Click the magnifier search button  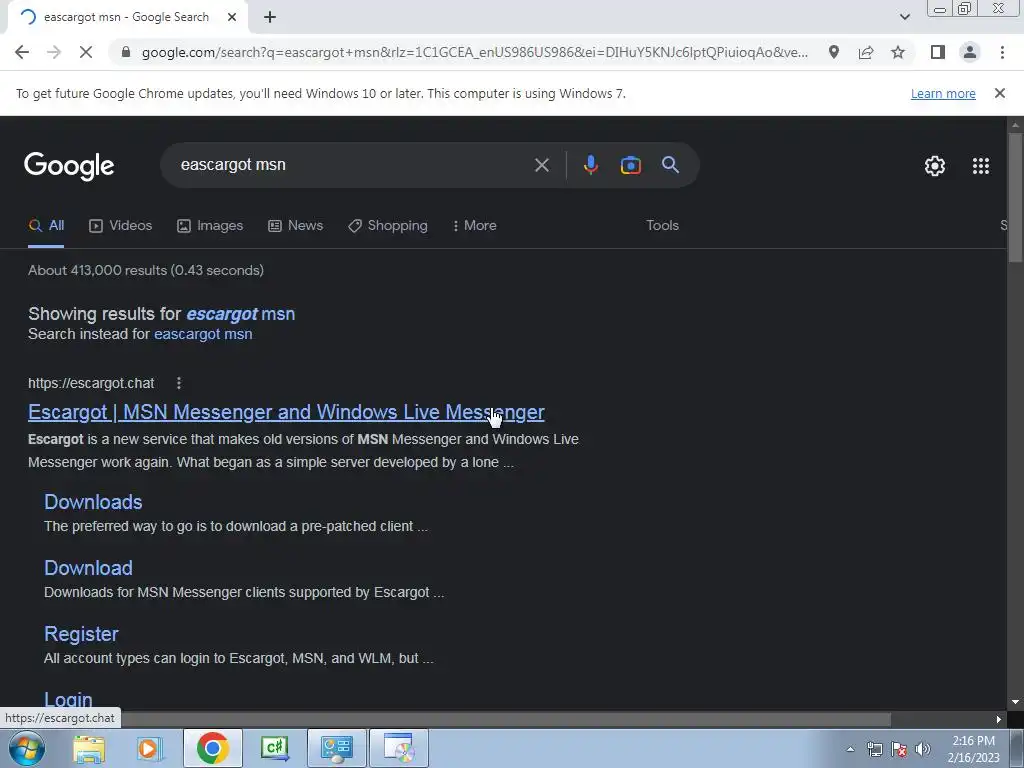[670, 165]
